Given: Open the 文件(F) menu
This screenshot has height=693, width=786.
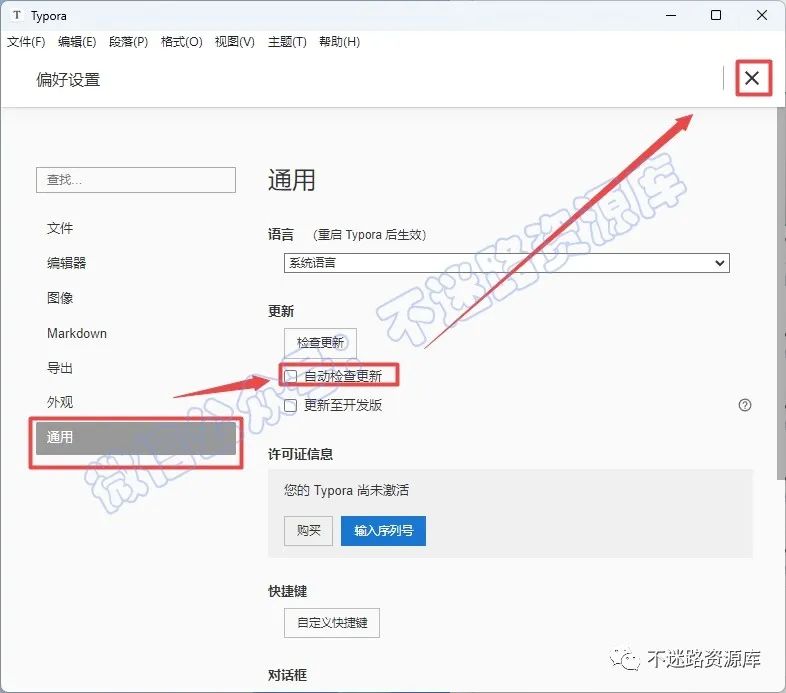Looking at the screenshot, I should click(x=26, y=42).
